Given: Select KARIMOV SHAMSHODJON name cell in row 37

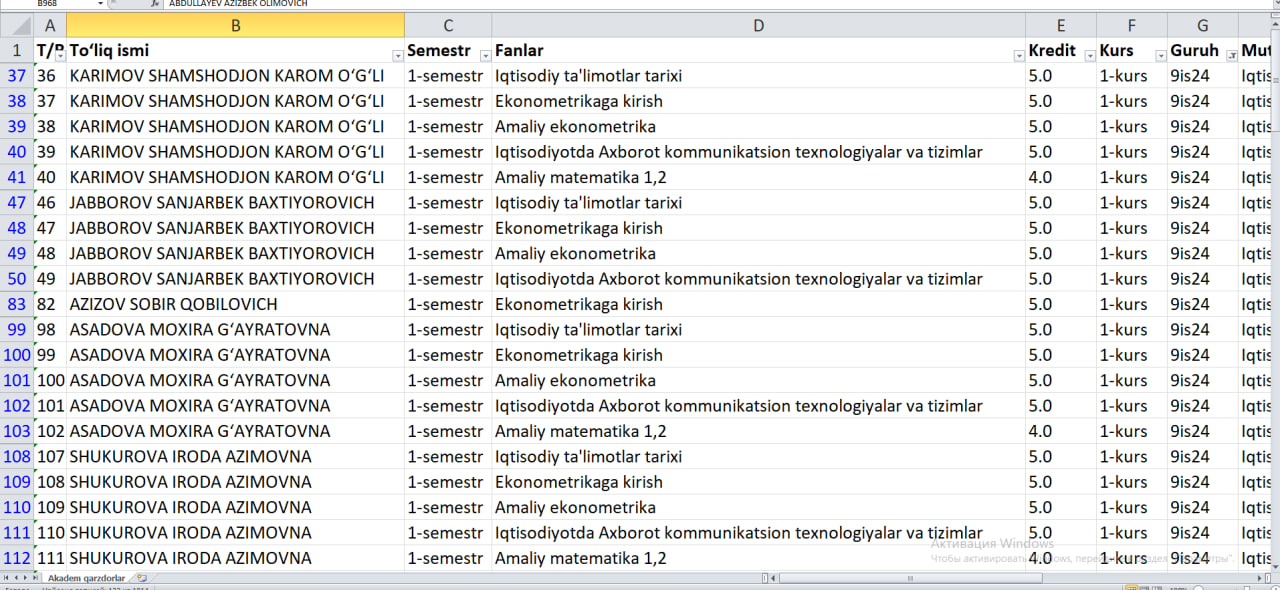Looking at the screenshot, I should (x=236, y=76).
